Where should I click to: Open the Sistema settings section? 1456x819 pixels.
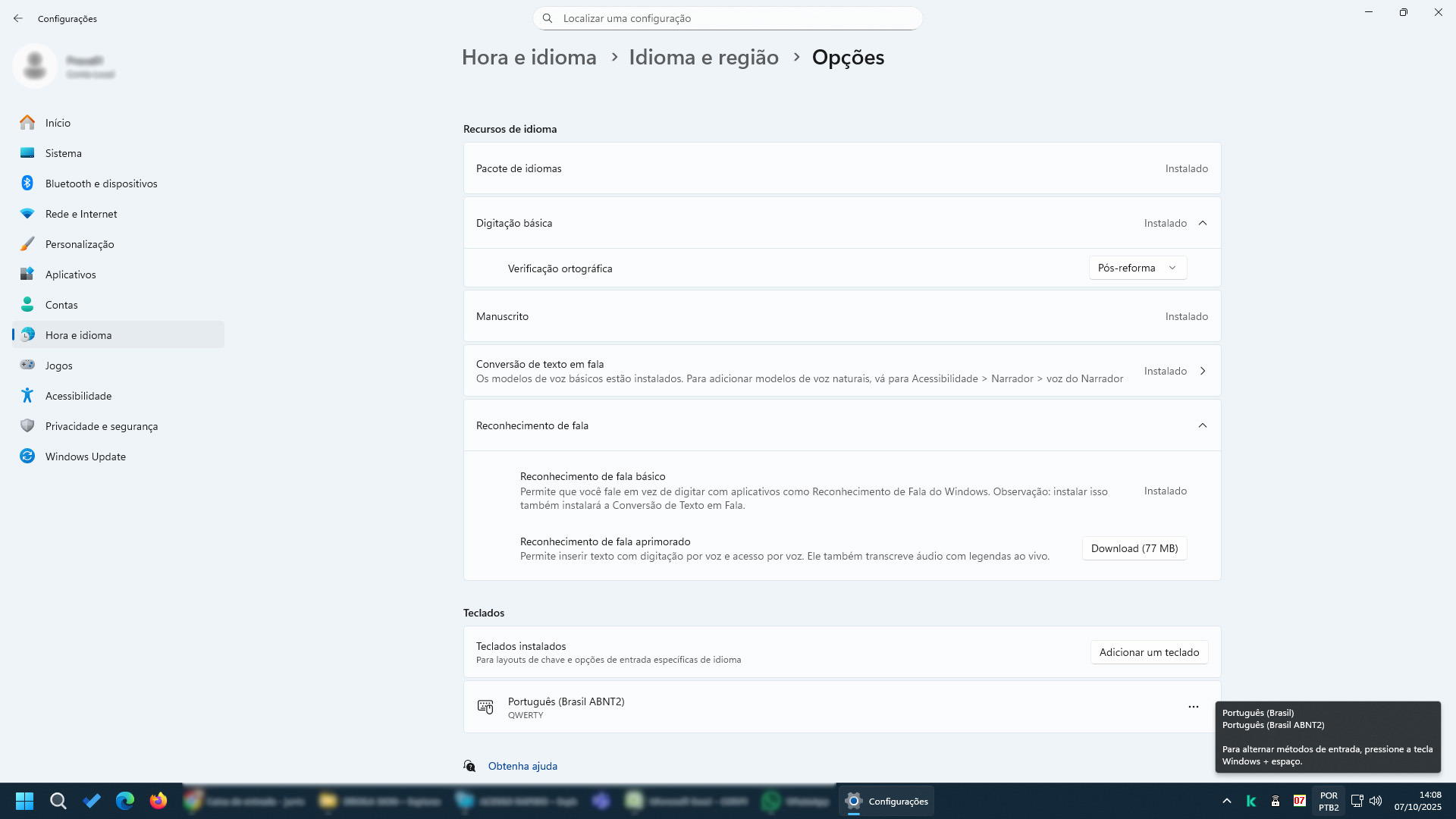pyautogui.click(x=118, y=153)
